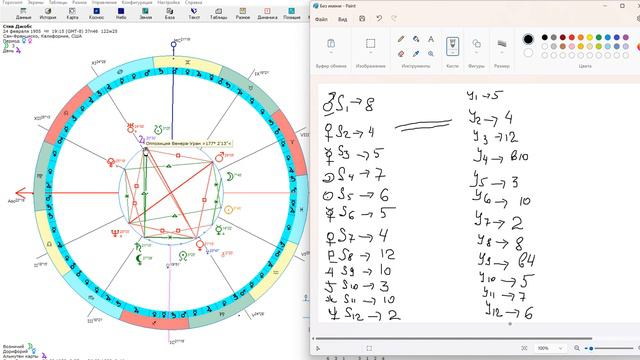Open the Таблицы toolbar icon
The width and height of the screenshot is (640, 360).
point(218,13)
